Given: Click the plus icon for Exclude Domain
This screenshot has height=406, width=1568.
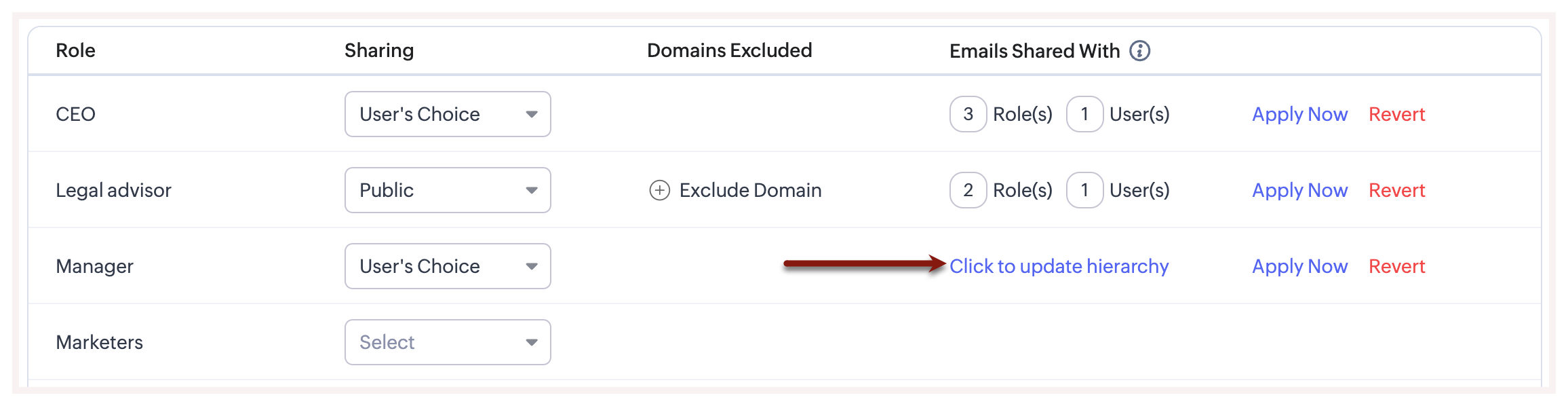Looking at the screenshot, I should [659, 190].
